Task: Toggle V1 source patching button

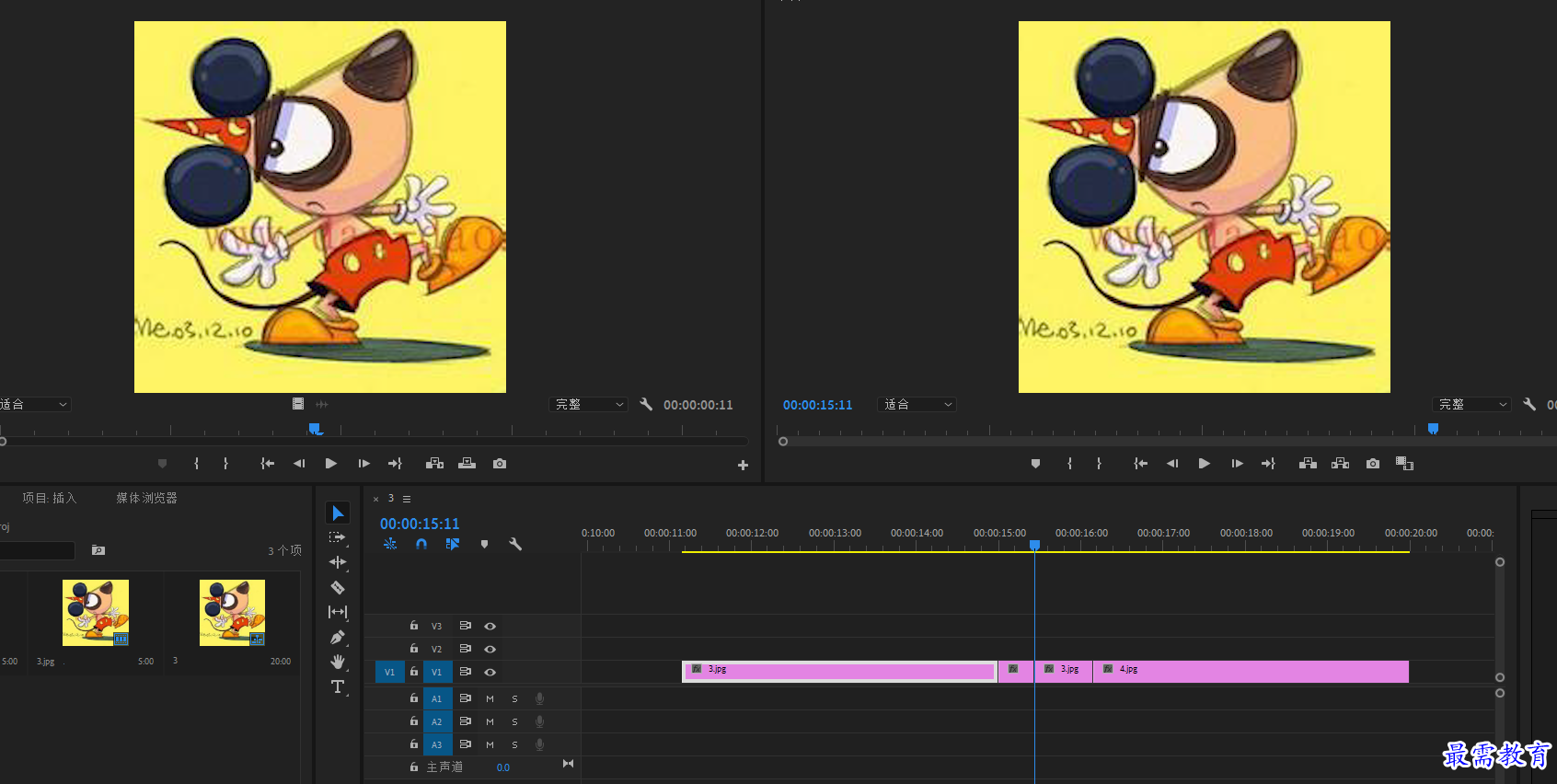Action: (389, 672)
